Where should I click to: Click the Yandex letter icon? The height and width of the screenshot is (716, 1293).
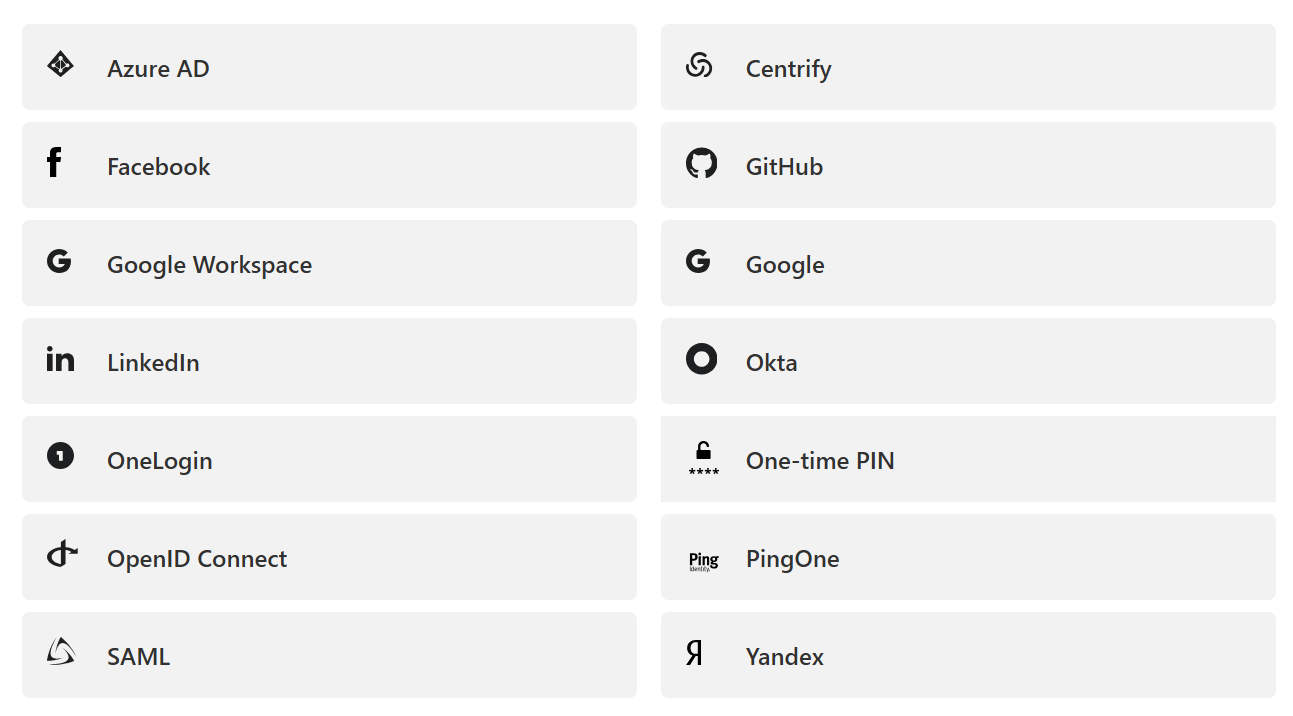click(694, 654)
